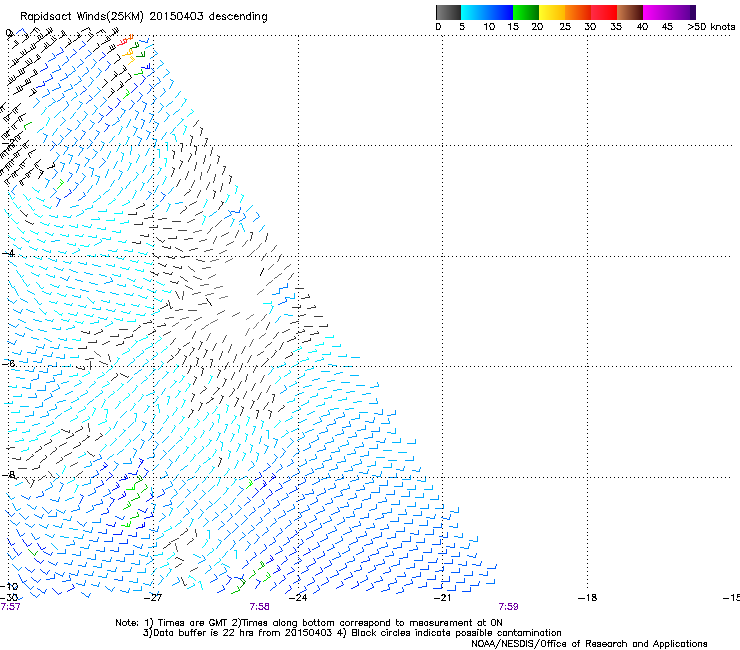Click the green 15-20 knots legend swatch
The width and height of the screenshot is (740, 650).
pos(526,12)
